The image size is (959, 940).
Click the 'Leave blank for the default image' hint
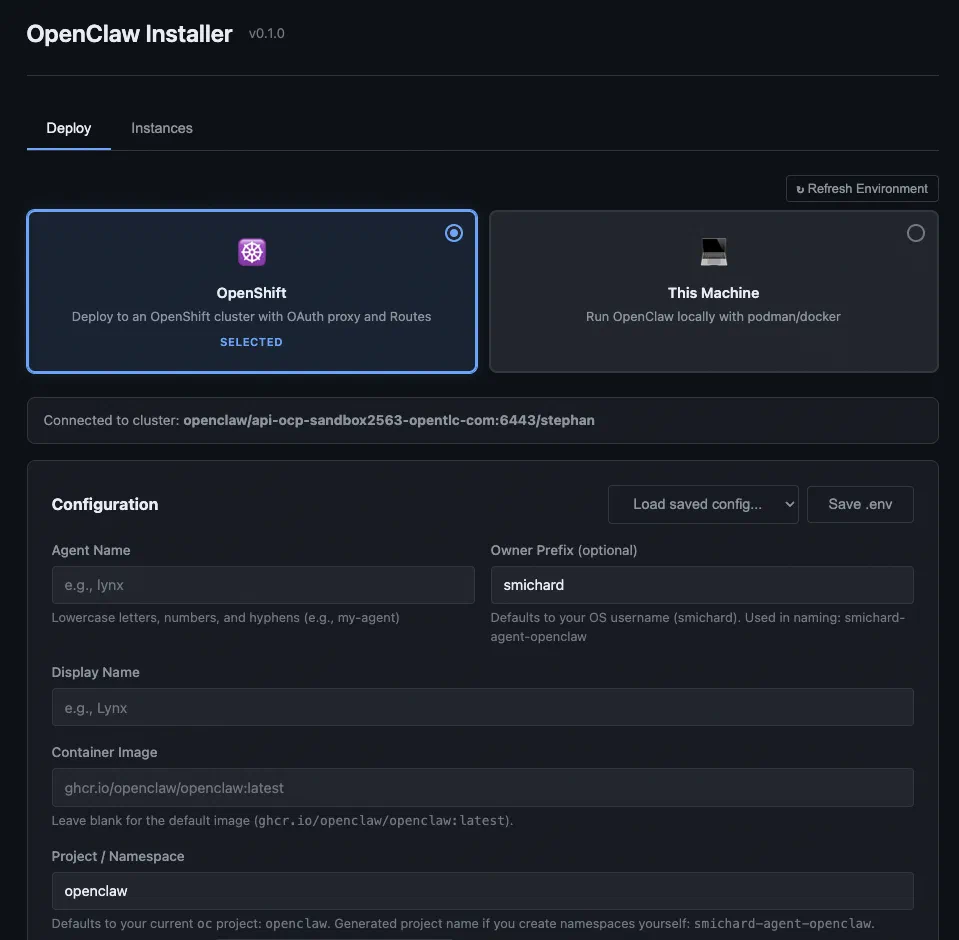[282, 820]
